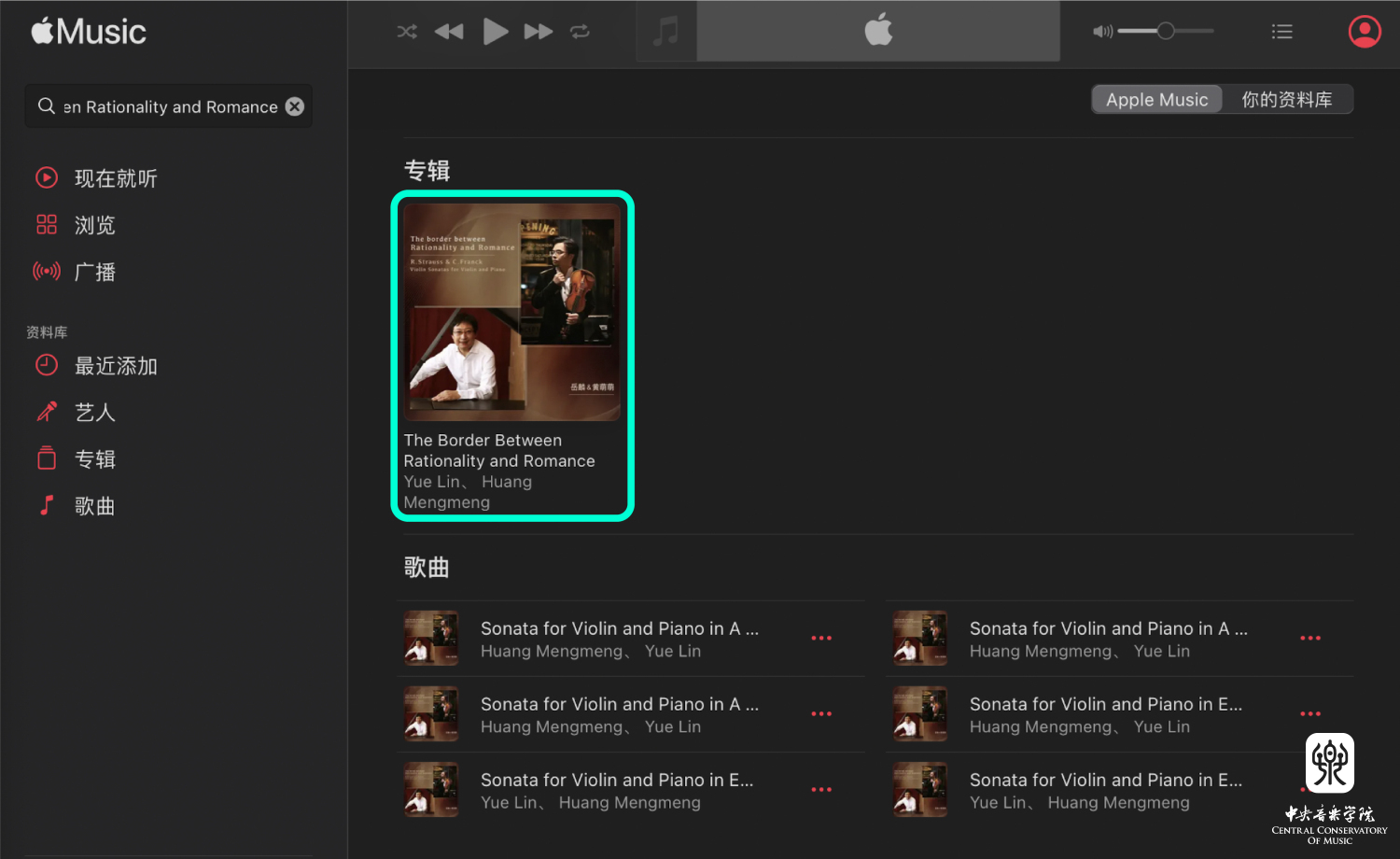Open more options for first song result

(x=821, y=639)
